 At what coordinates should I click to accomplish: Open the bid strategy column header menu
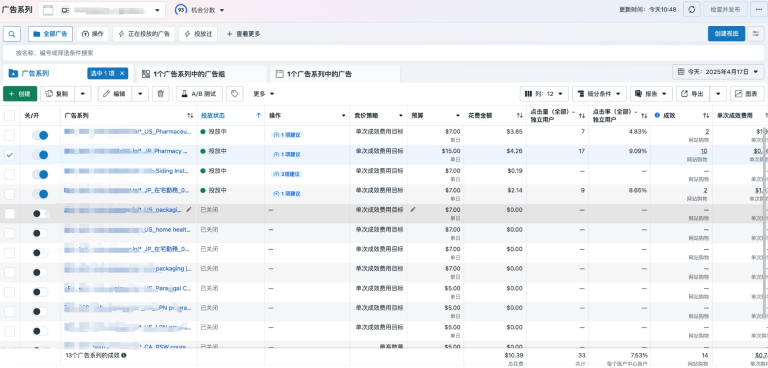[x=401, y=116]
